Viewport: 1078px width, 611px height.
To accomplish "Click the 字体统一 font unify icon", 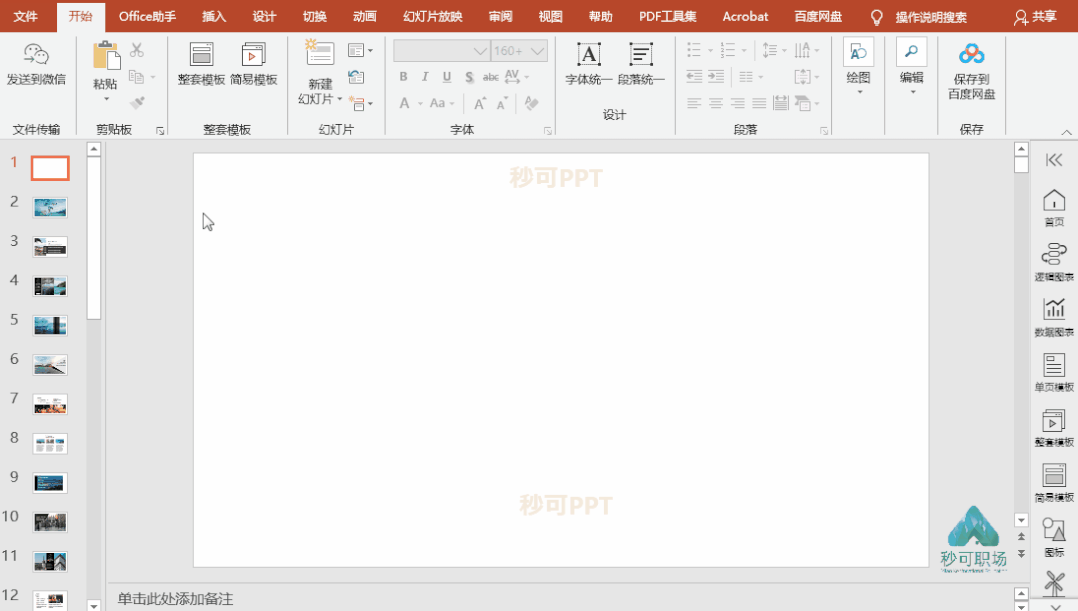I will [588, 54].
